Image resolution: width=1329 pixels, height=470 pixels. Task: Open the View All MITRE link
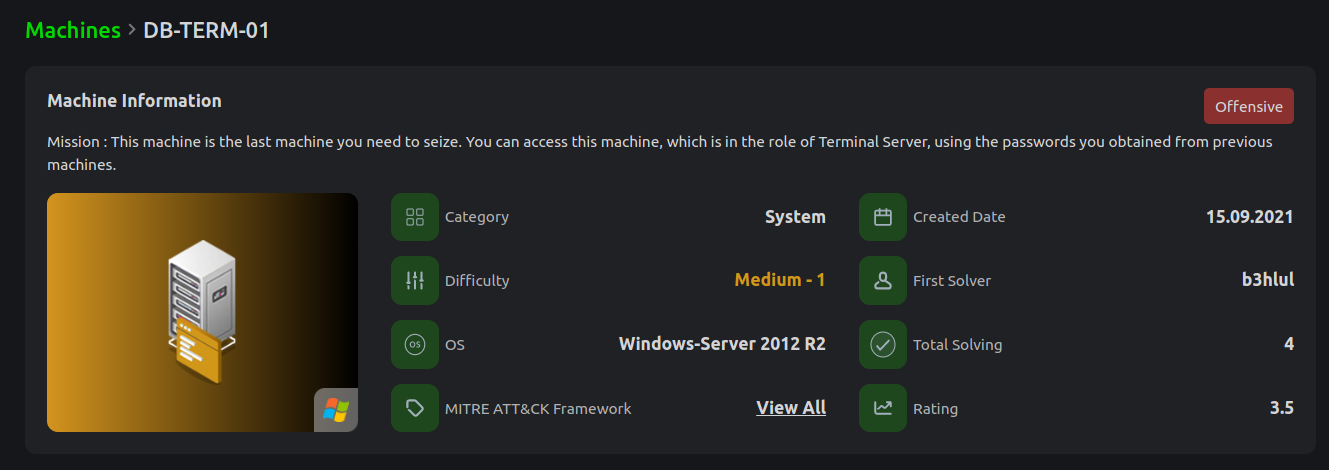click(791, 408)
